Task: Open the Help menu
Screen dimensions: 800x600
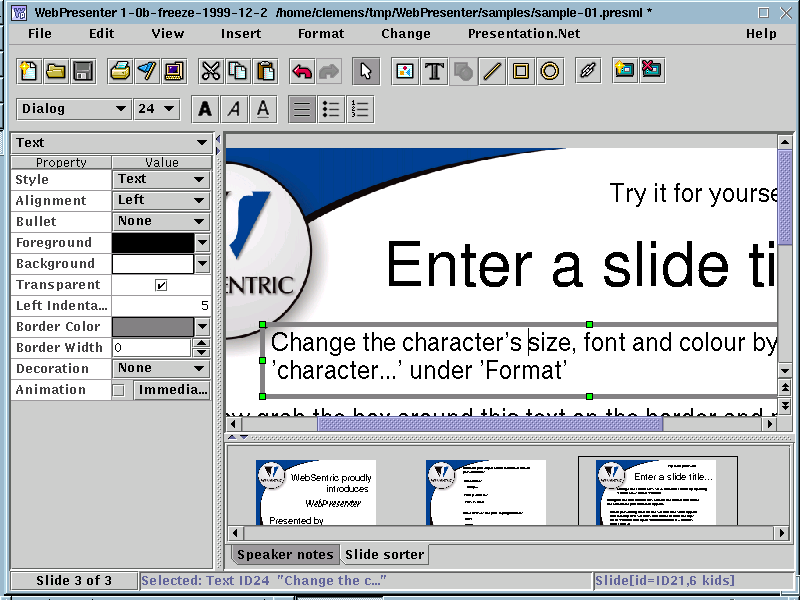Action: (x=761, y=34)
